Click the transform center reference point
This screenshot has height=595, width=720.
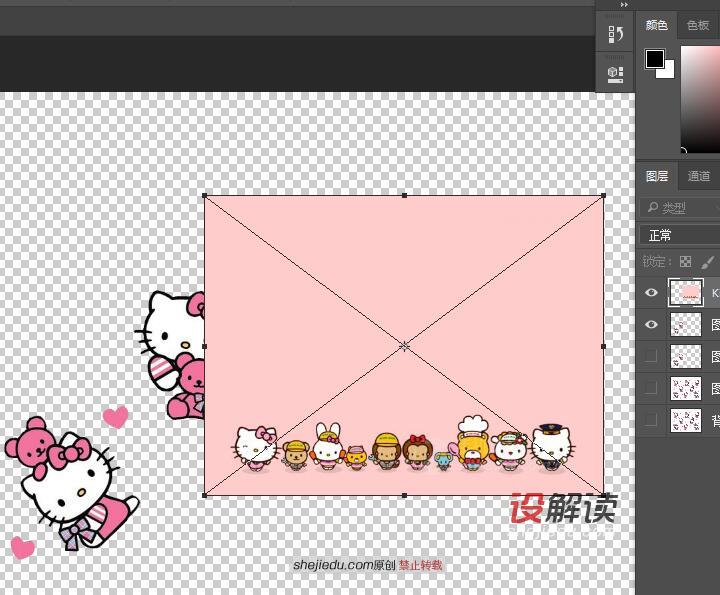click(404, 346)
